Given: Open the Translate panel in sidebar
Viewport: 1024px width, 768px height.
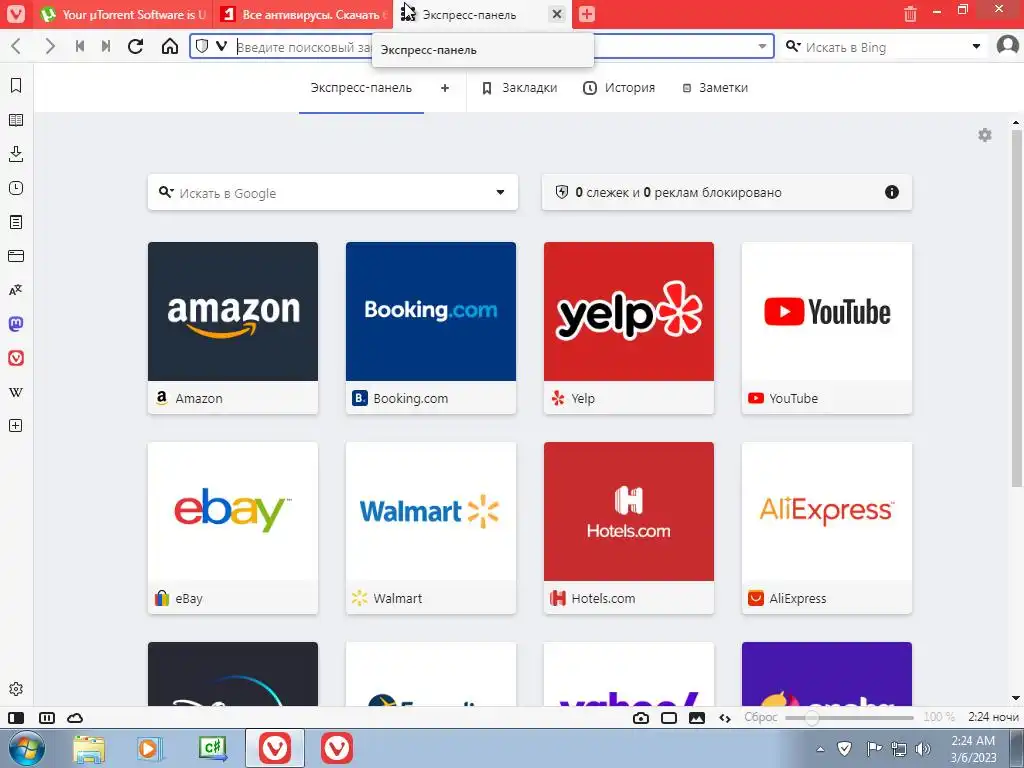Looking at the screenshot, I should 16,290.
